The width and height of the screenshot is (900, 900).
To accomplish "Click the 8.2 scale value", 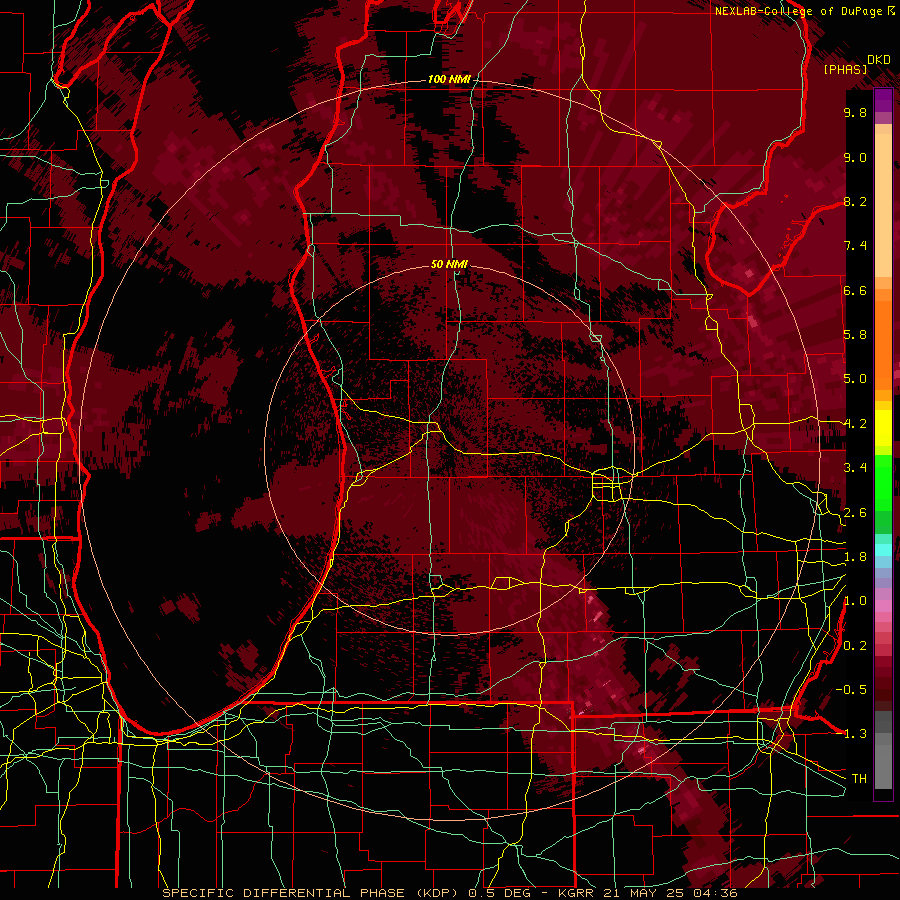I will click(855, 201).
